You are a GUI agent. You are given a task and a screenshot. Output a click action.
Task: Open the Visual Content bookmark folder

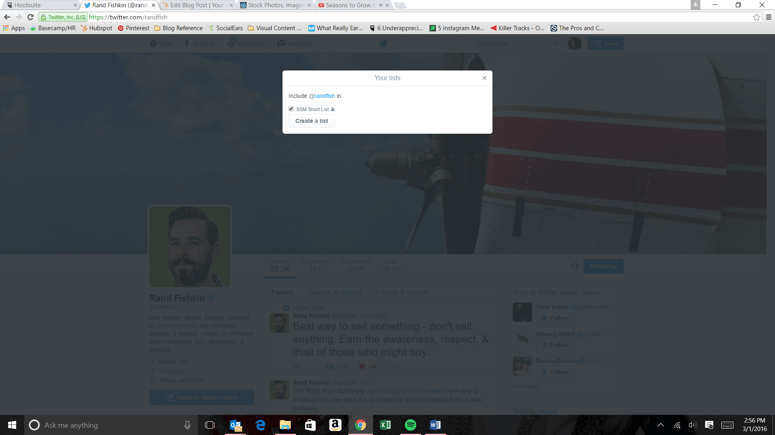274,28
